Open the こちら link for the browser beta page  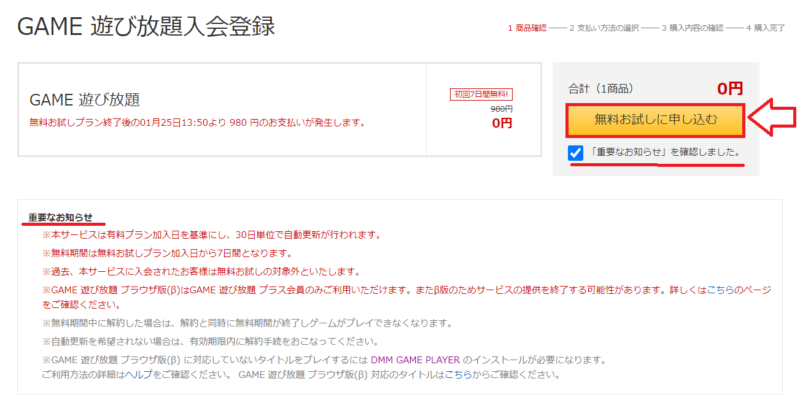pyautogui.click(x=720, y=290)
